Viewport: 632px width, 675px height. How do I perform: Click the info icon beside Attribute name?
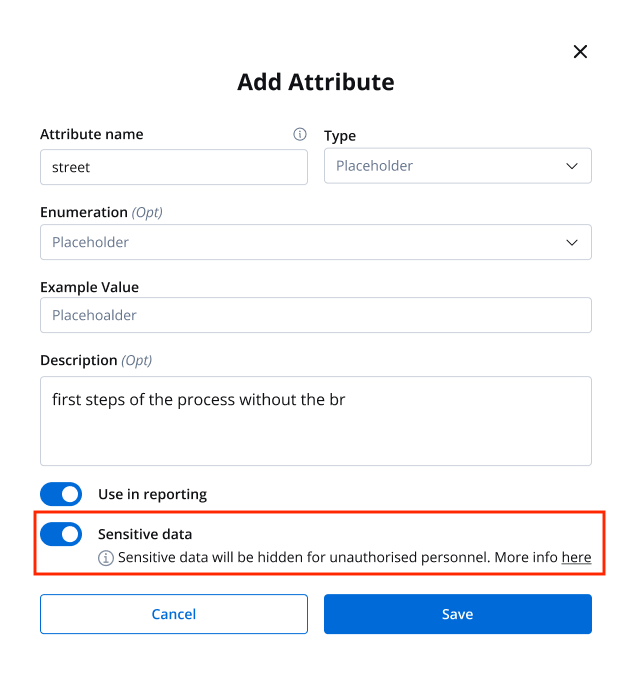tap(300, 134)
